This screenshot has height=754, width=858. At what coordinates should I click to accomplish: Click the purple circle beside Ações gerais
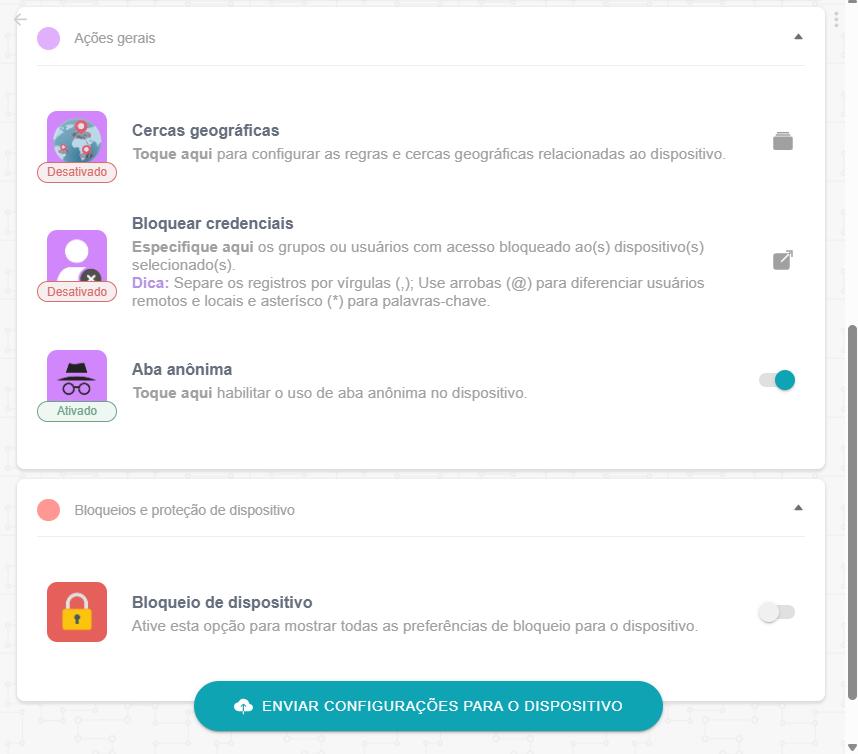click(x=48, y=38)
